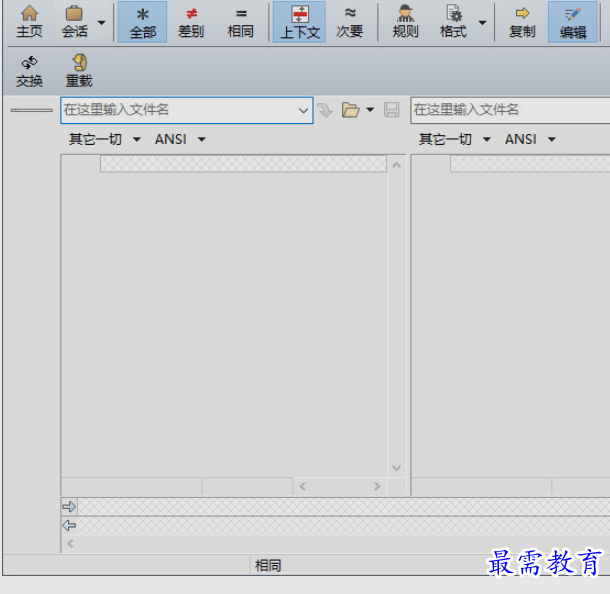610x594 pixels.
Task: Click the copy-to-left arrow in detail row
Action: 69,526
